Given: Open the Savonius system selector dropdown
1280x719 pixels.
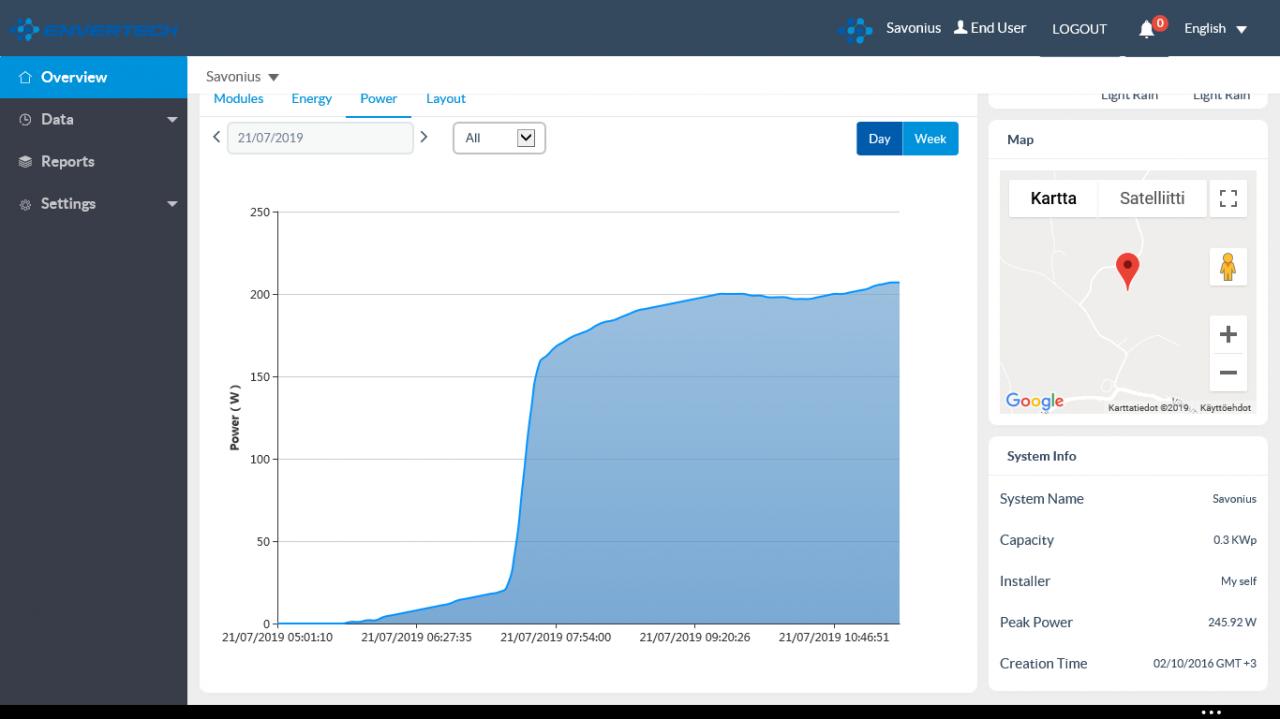Looking at the screenshot, I should click(x=243, y=77).
